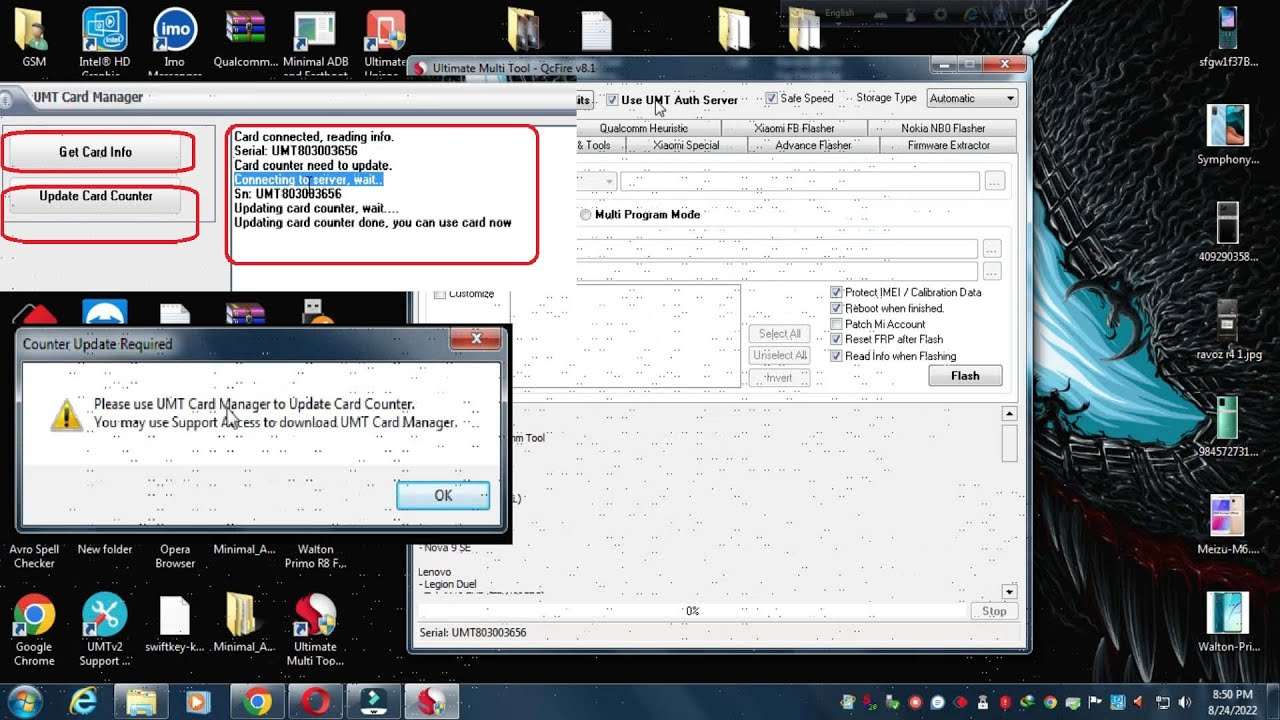
Task: Open Minimal ADB and Fastboot shortcut
Action: point(316,40)
